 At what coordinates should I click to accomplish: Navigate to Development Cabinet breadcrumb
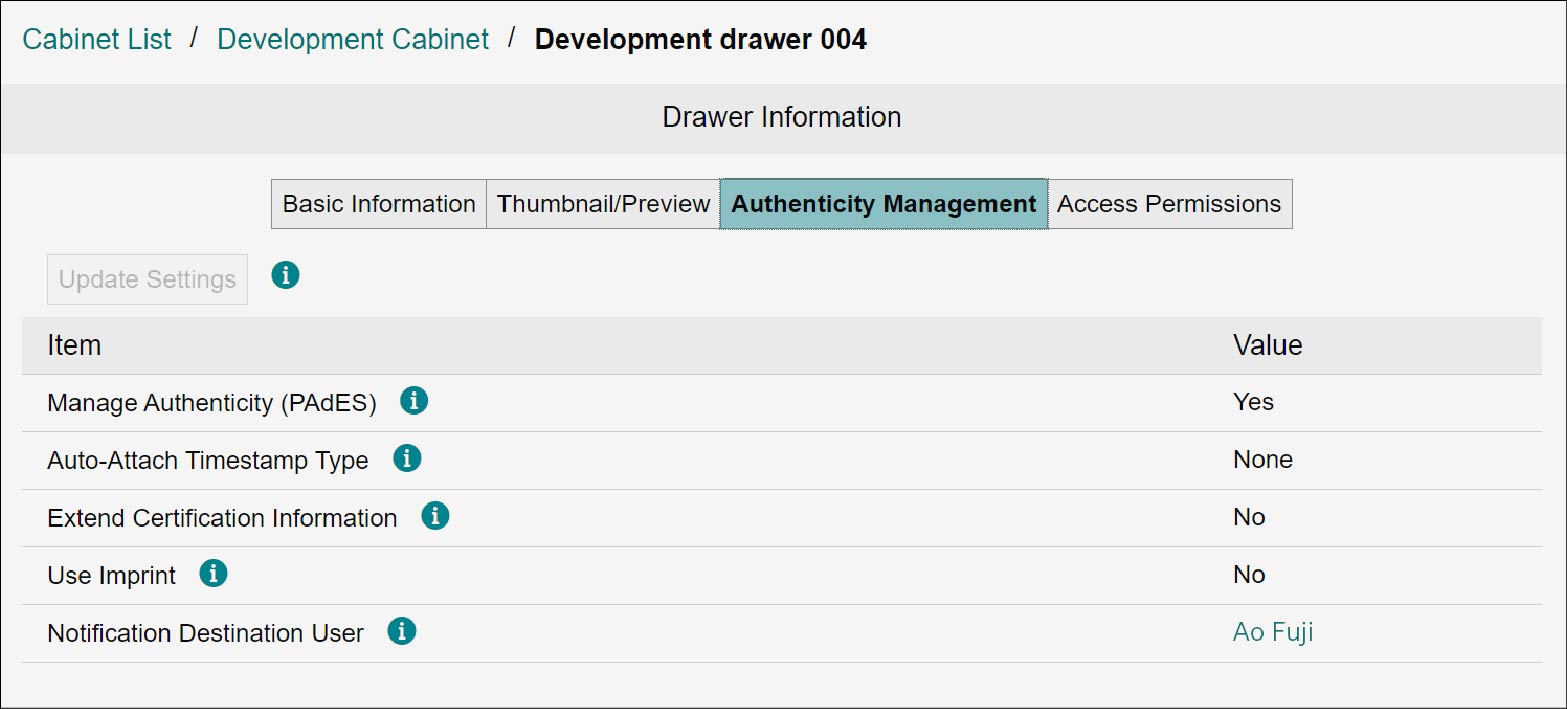click(x=353, y=39)
